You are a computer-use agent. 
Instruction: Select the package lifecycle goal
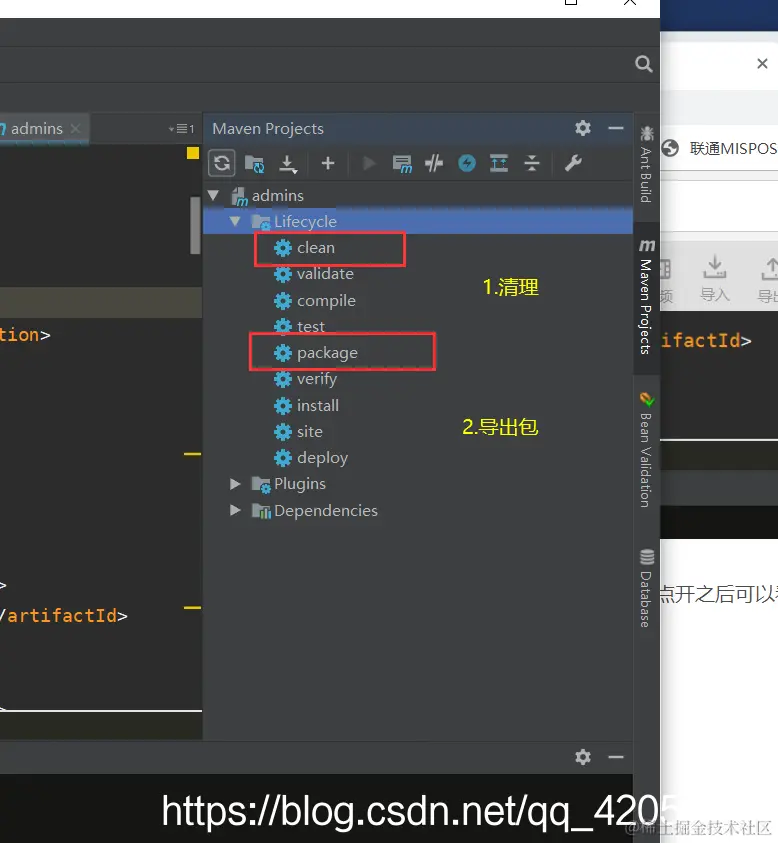coord(316,353)
